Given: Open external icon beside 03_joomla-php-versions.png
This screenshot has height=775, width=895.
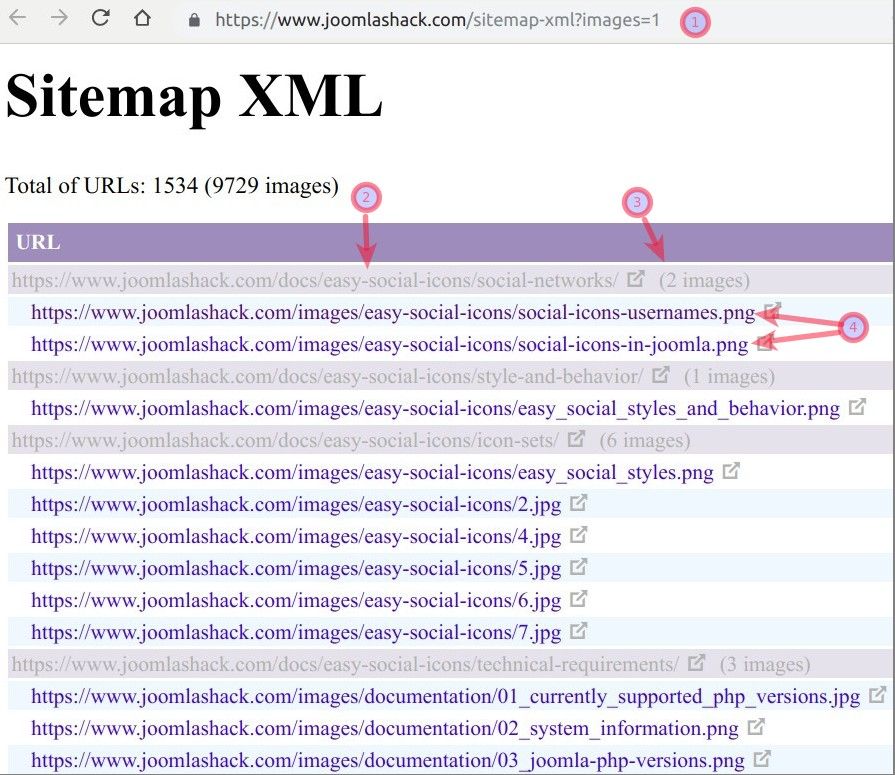Looking at the screenshot, I should point(761,758).
